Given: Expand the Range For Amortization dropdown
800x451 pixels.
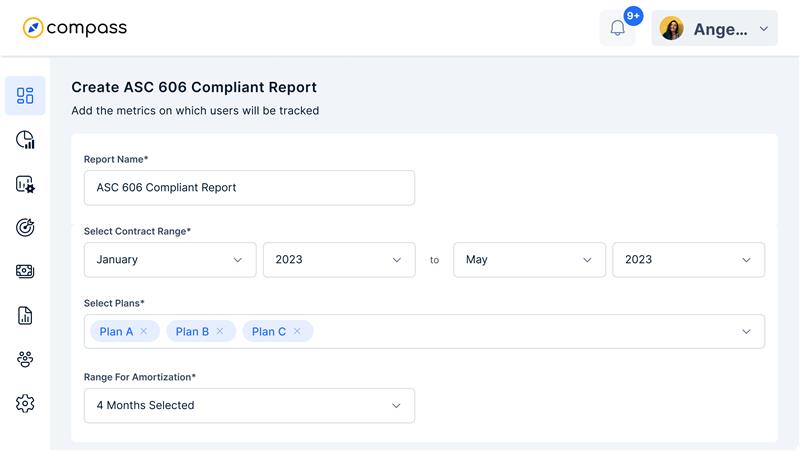Looking at the screenshot, I should coord(249,406).
